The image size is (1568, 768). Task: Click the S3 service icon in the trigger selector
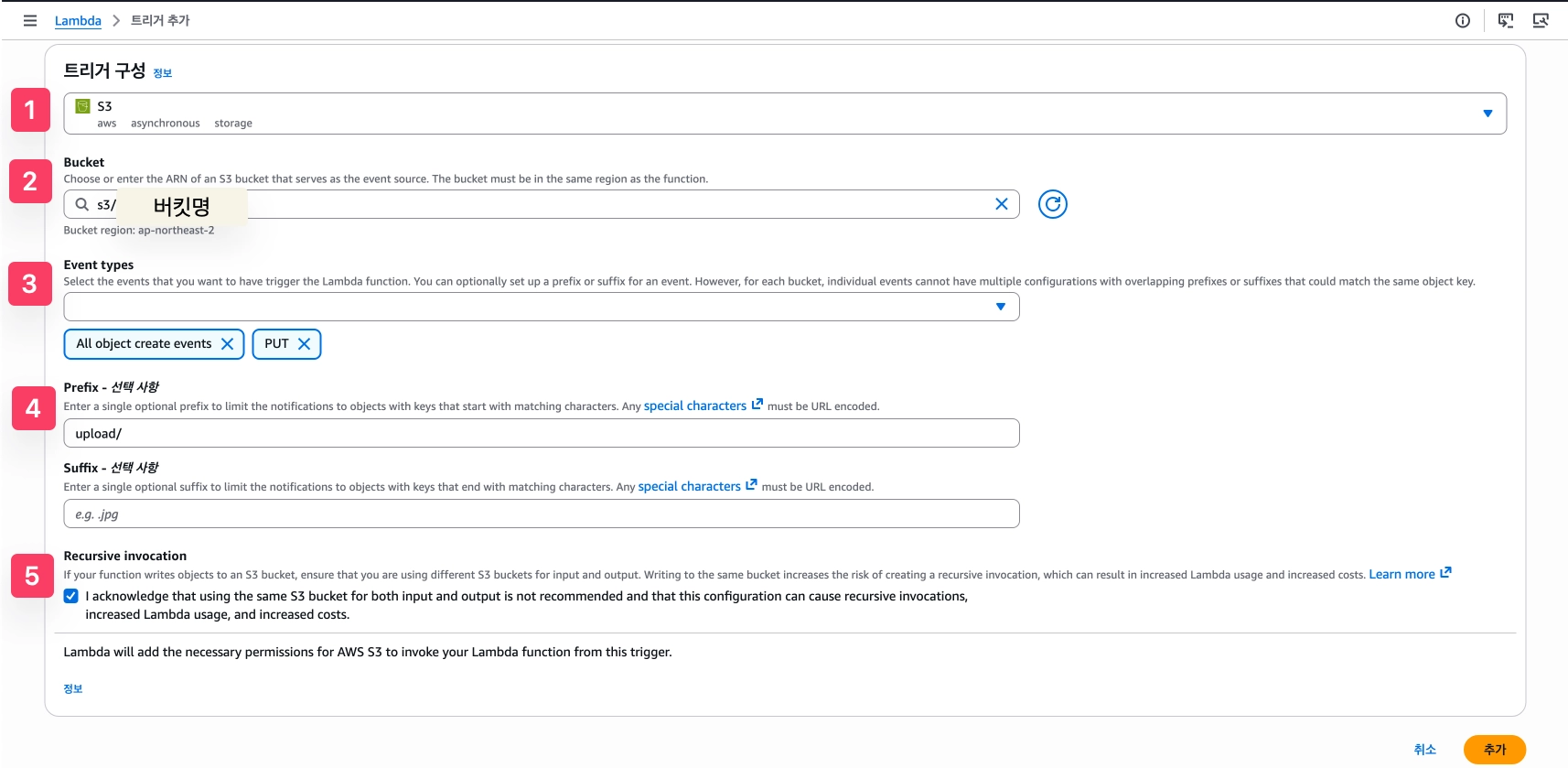[82, 106]
